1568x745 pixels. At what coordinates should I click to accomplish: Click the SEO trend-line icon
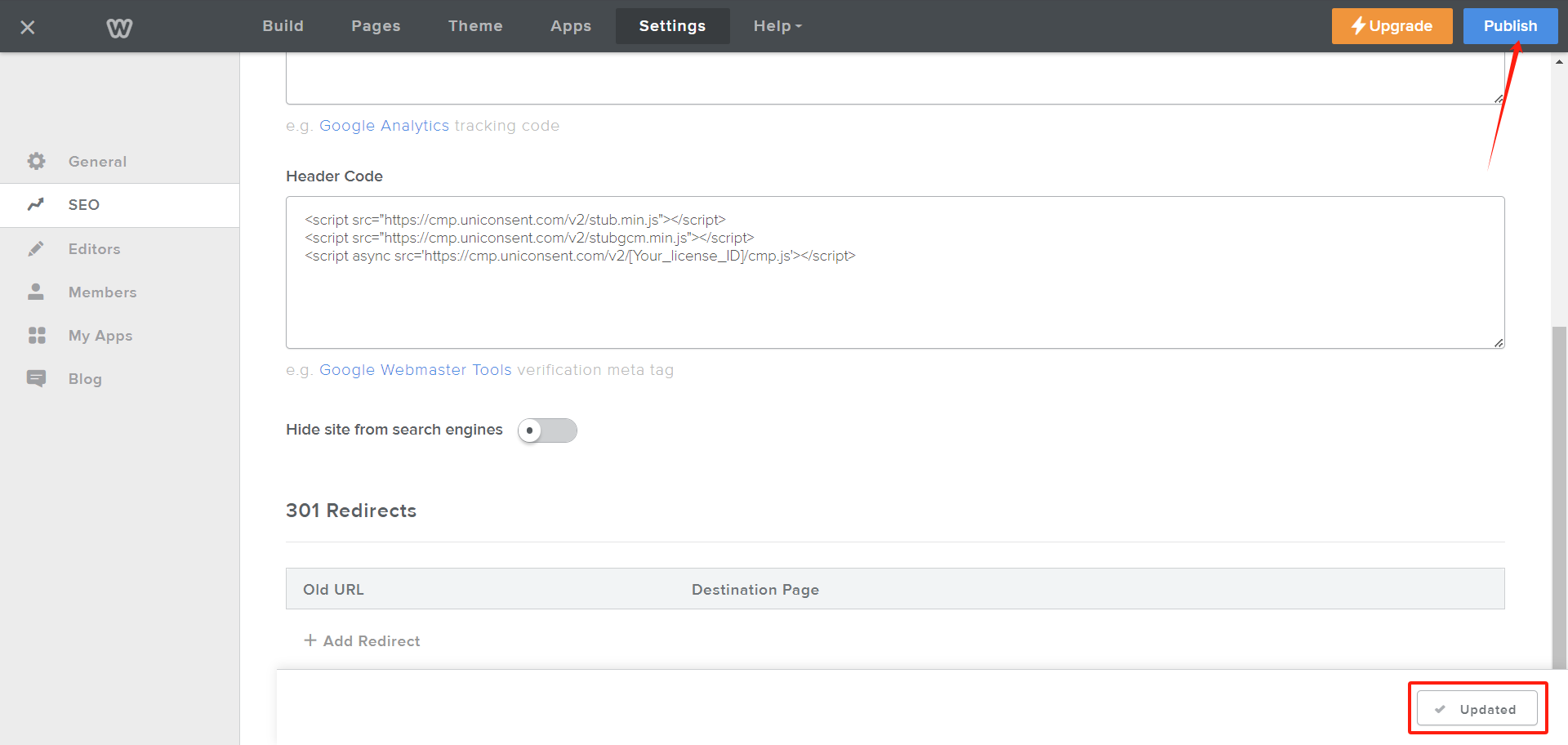tap(36, 204)
